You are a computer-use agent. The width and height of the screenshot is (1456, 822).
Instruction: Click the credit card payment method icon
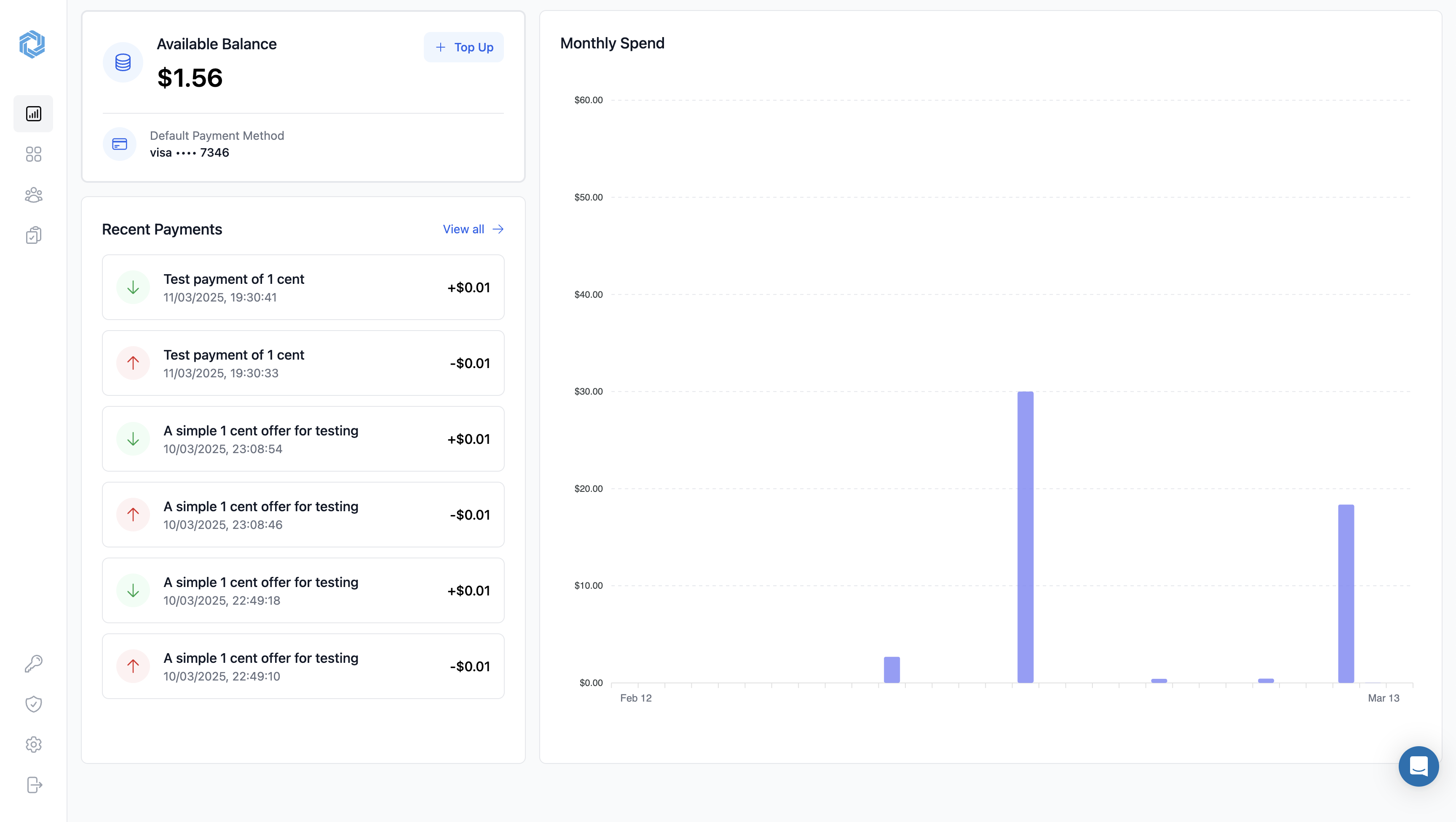(x=119, y=144)
